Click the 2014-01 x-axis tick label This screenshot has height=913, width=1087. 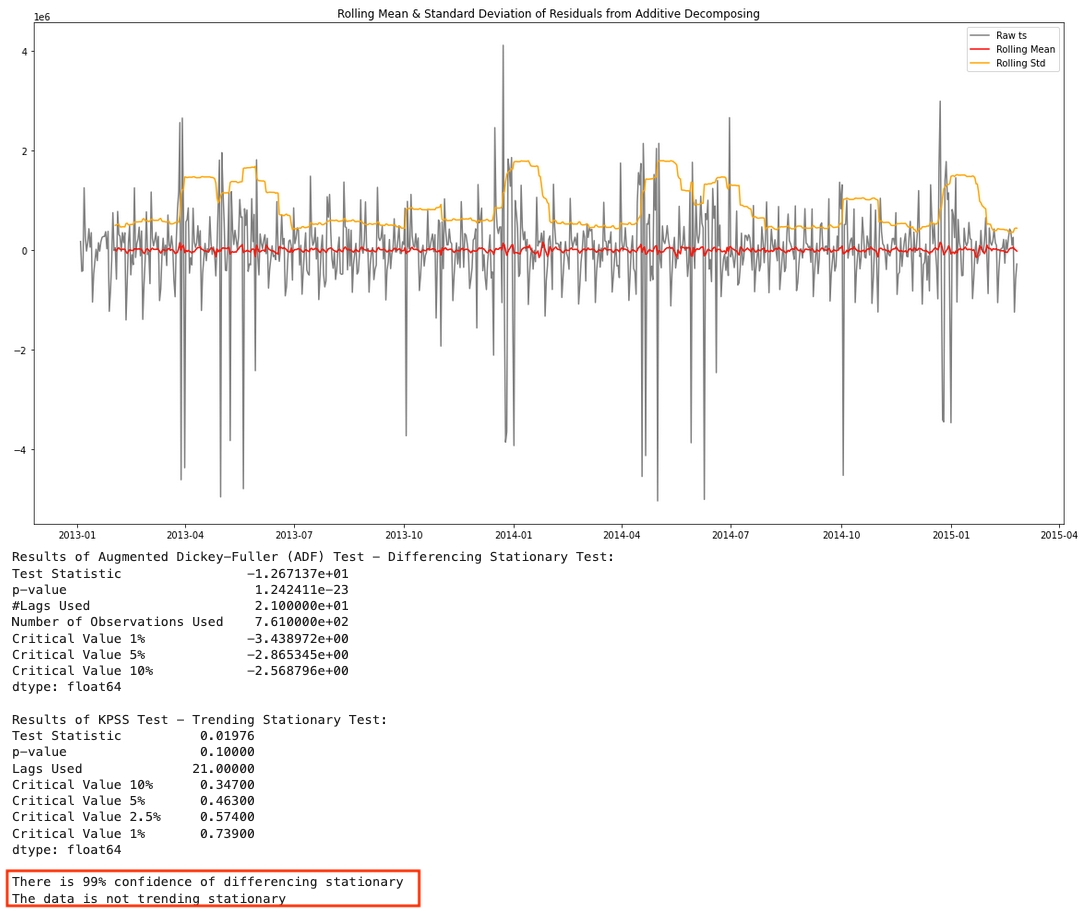513,535
